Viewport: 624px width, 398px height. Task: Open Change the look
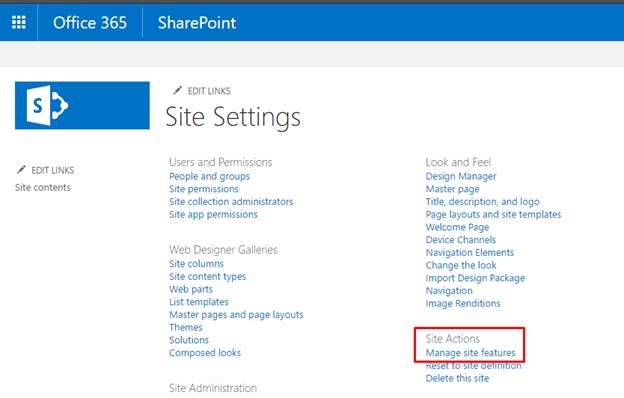pos(461,265)
